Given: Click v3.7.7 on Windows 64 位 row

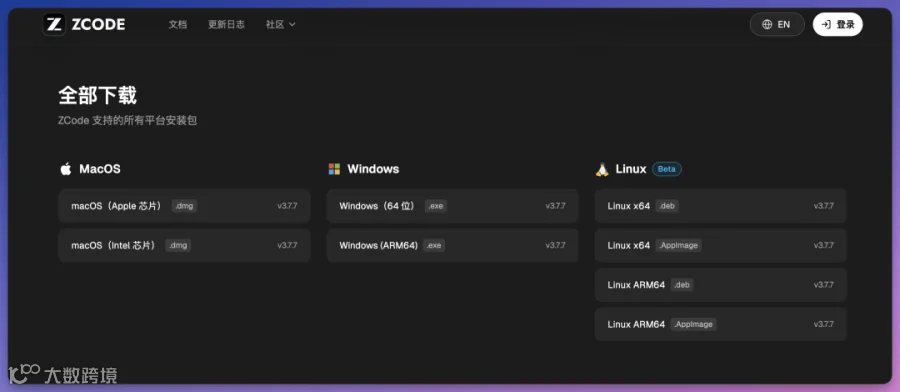Looking at the screenshot, I should point(556,205).
